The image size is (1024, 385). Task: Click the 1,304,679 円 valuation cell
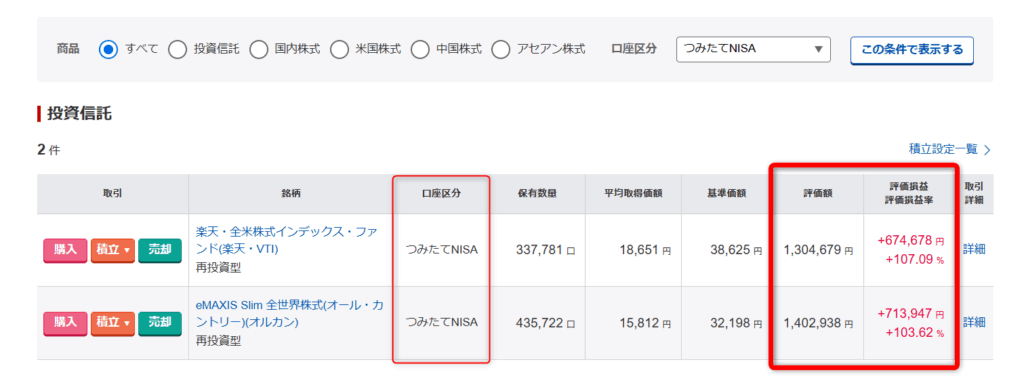818,250
